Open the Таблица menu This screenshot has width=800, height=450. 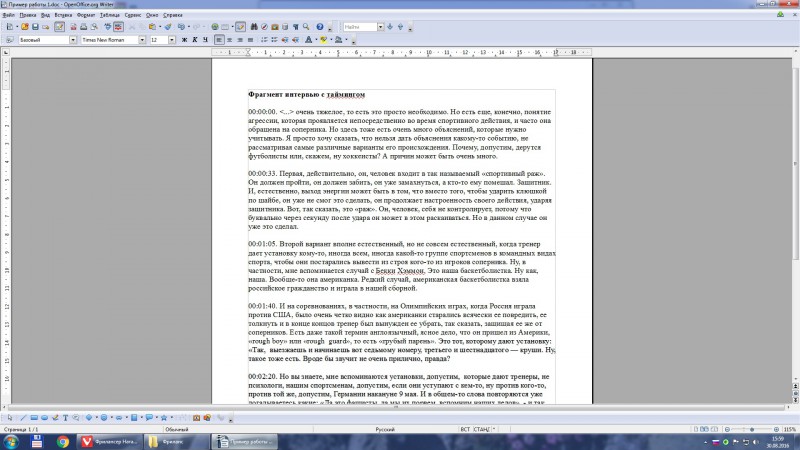tap(110, 15)
